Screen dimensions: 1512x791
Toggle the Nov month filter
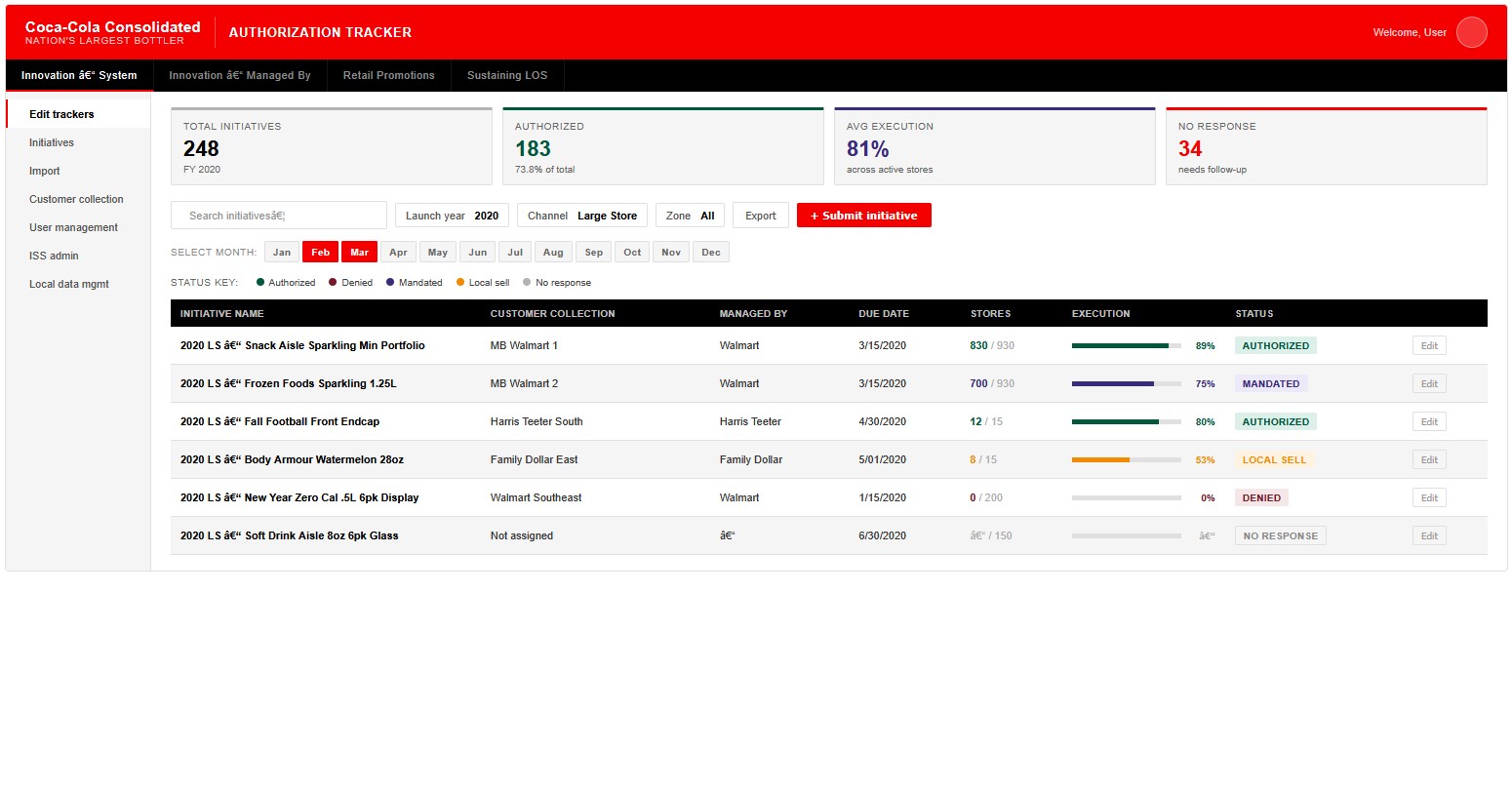coord(671,253)
